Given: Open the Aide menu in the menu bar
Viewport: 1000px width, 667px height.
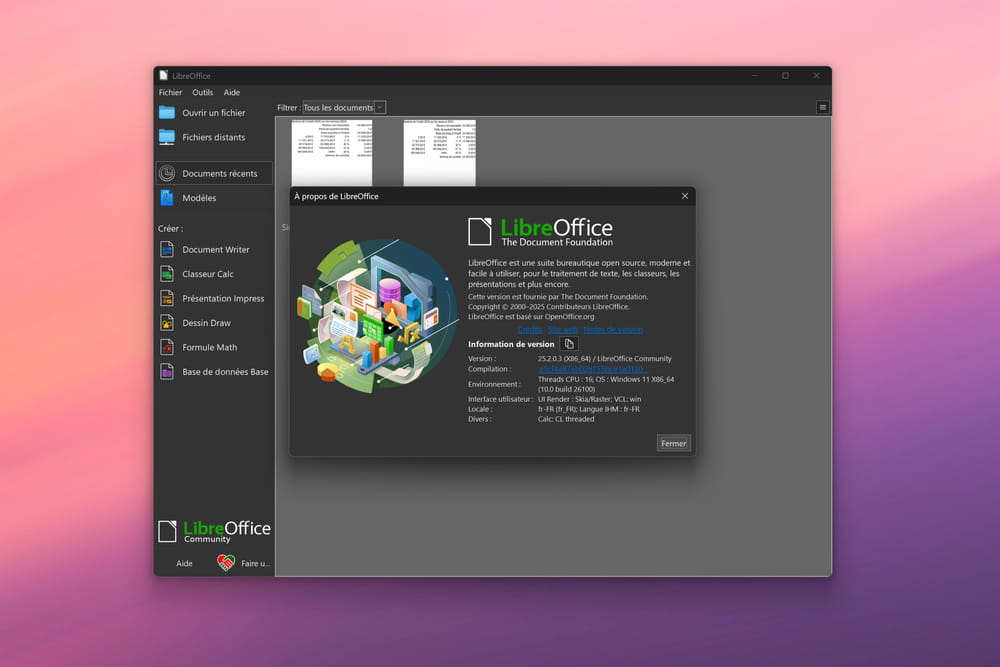Looking at the screenshot, I should 232,92.
